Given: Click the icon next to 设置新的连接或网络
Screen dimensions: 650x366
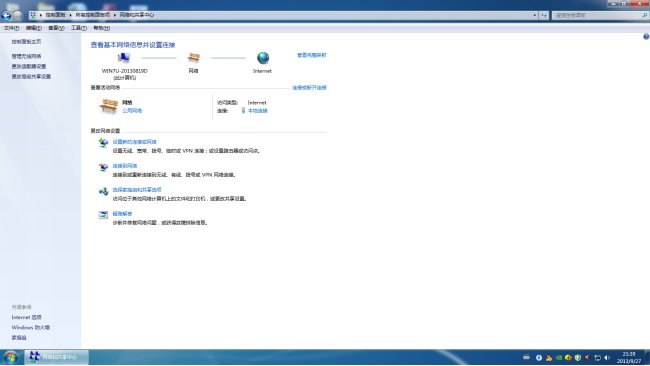Looking at the screenshot, I should tap(103, 143).
